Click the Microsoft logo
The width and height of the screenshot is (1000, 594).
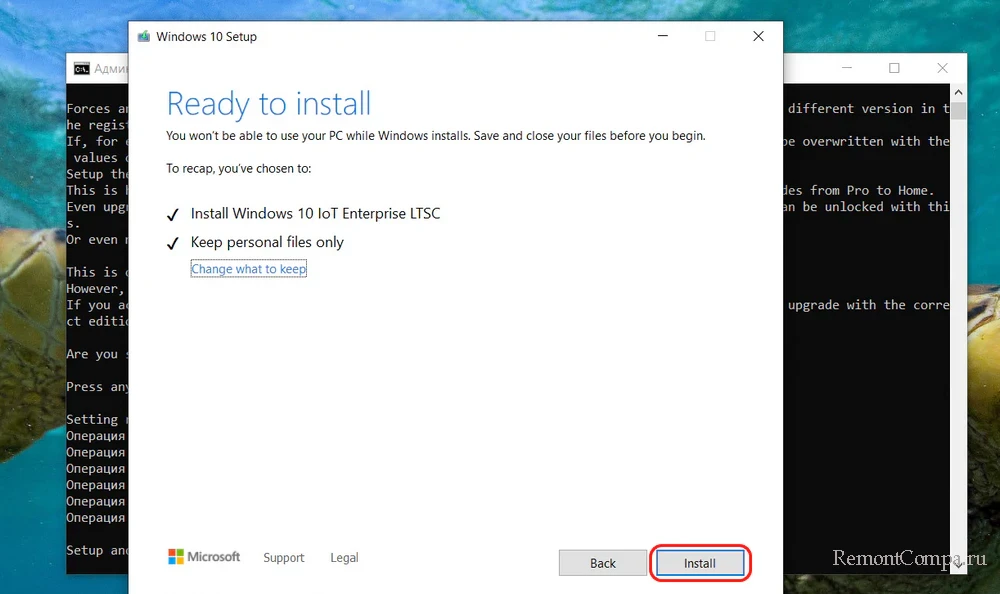click(204, 557)
